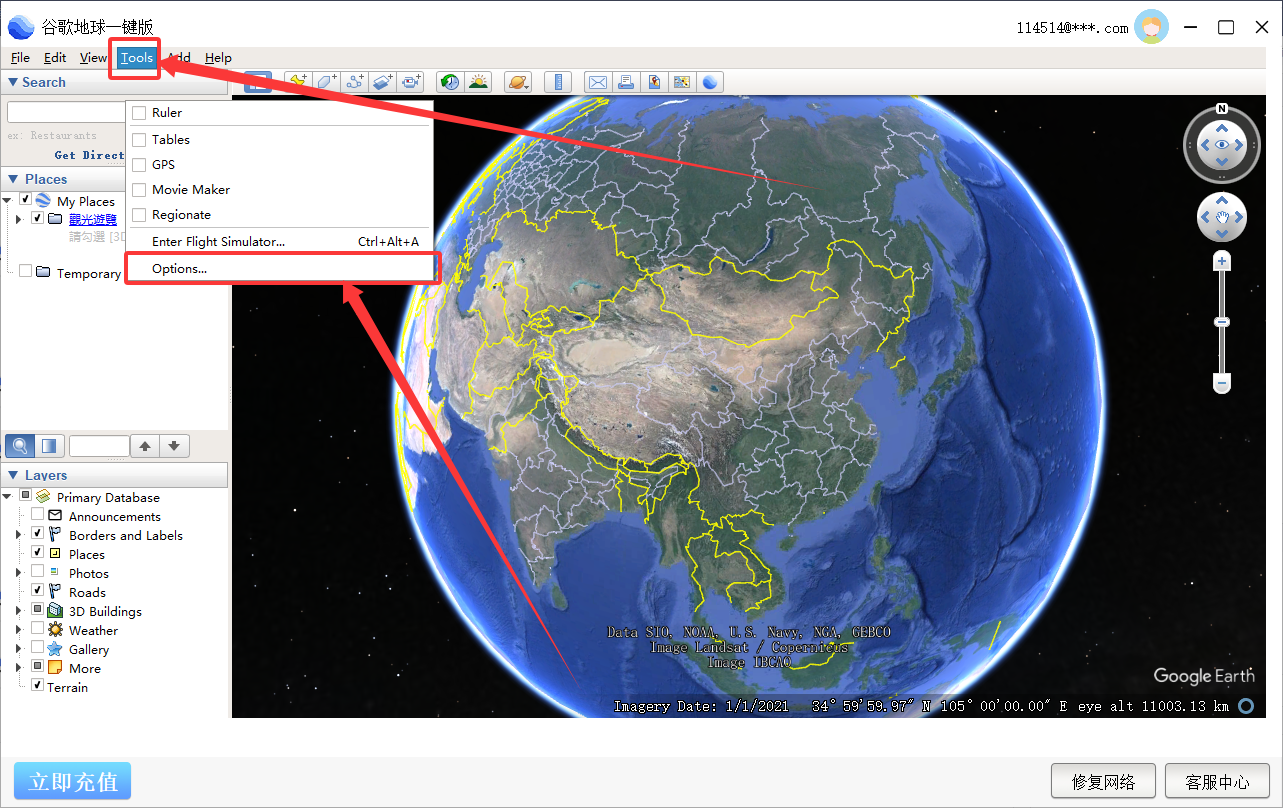Click the user avatar icon in title bar
This screenshot has width=1283, height=808.
(1151, 27)
